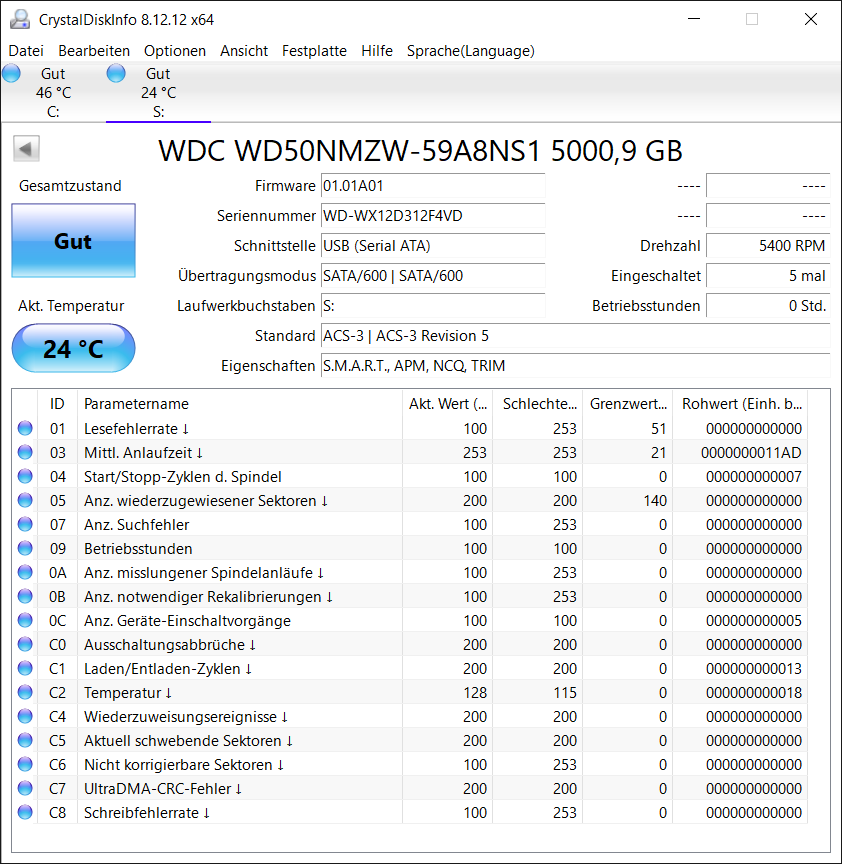The width and height of the screenshot is (842, 864).
Task: Click the Seriennummer field
Action: coord(432,216)
